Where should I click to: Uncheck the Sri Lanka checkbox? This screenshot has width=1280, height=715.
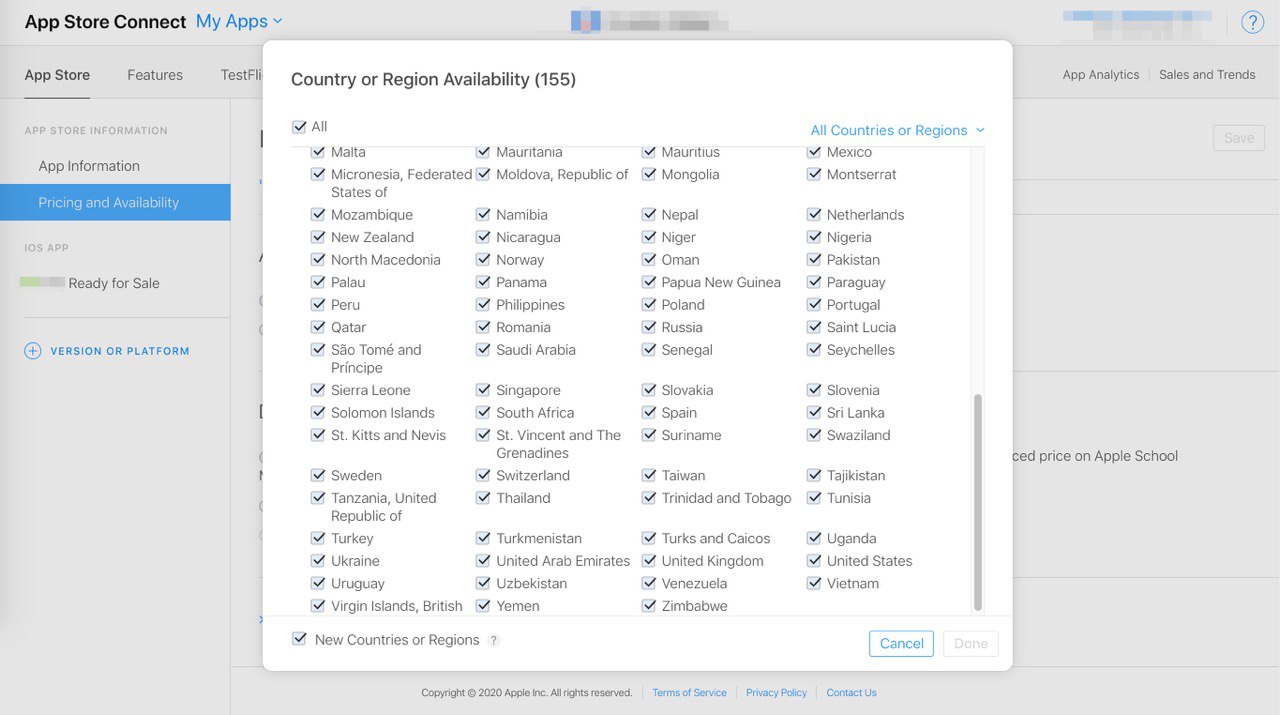[x=814, y=412]
